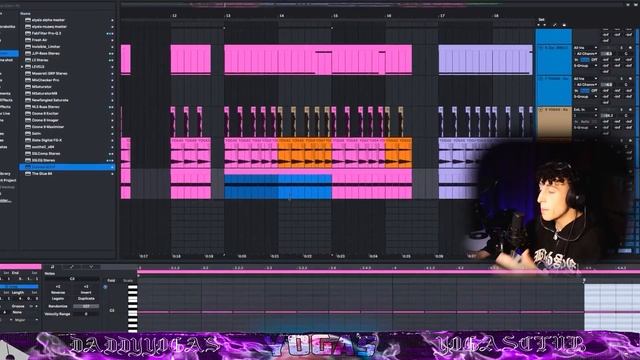Click the Set button in arrangement header
Viewport: 640px width, 360px height.
[541, 20]
